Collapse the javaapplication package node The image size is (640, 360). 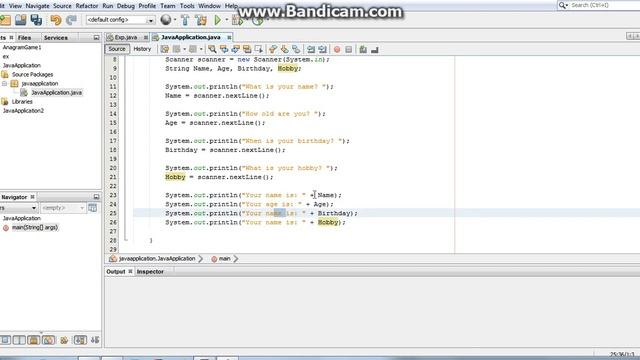coord(4,83)
